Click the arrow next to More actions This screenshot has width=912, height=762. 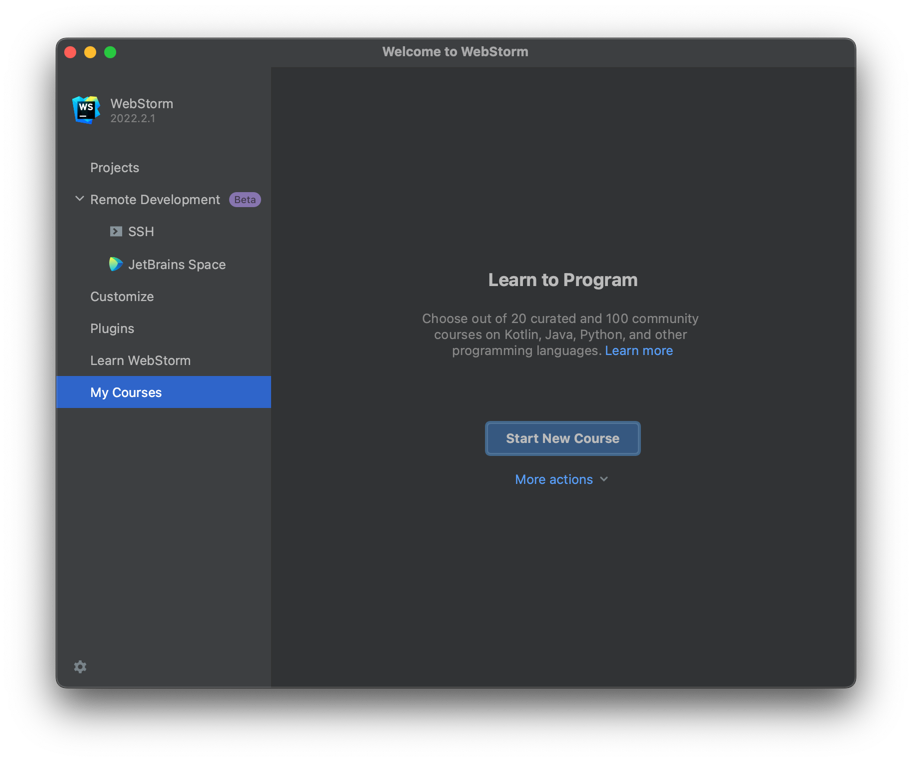point(604,480)
